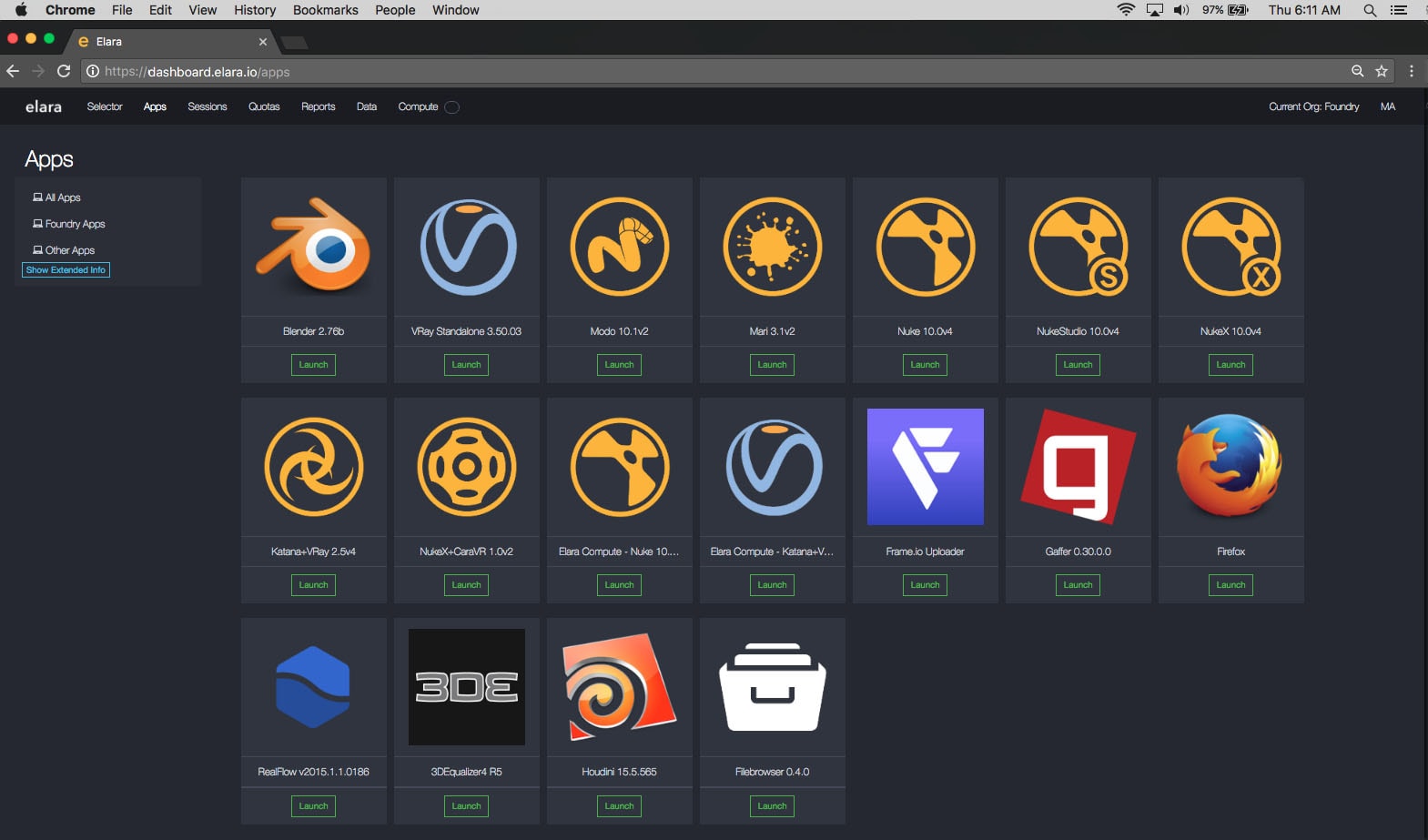Open the MA user menu
1428x840 pixels.
tap(1387, 106)
